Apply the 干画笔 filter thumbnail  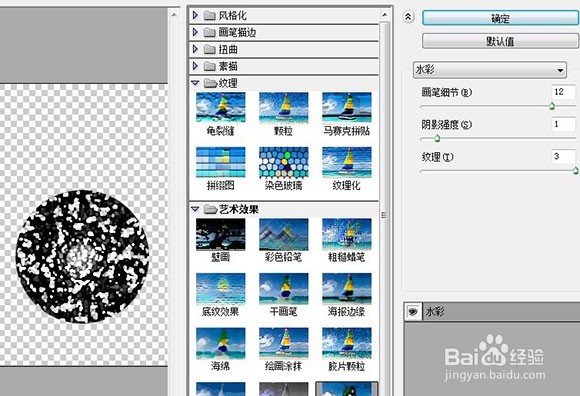pos(284,289)
